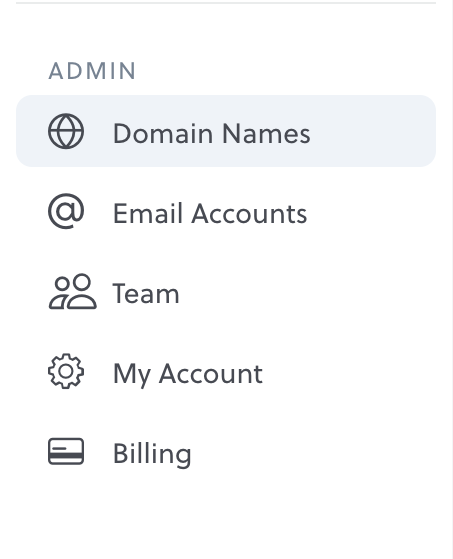Click the word "Names" in Domain Names
This screenshot has width=453, height=559.
click(x=266, y=133)
